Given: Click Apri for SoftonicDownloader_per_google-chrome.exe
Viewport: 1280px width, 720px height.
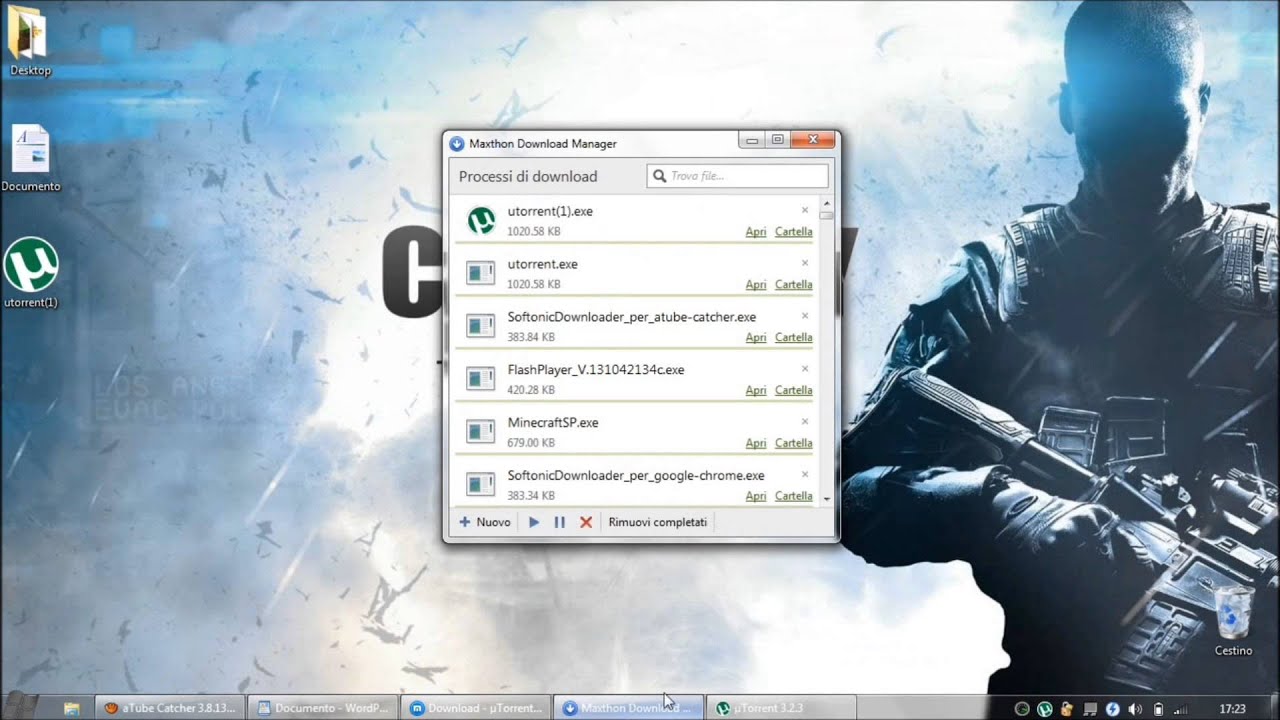Looking at the screenshot, I should [756, 496].
